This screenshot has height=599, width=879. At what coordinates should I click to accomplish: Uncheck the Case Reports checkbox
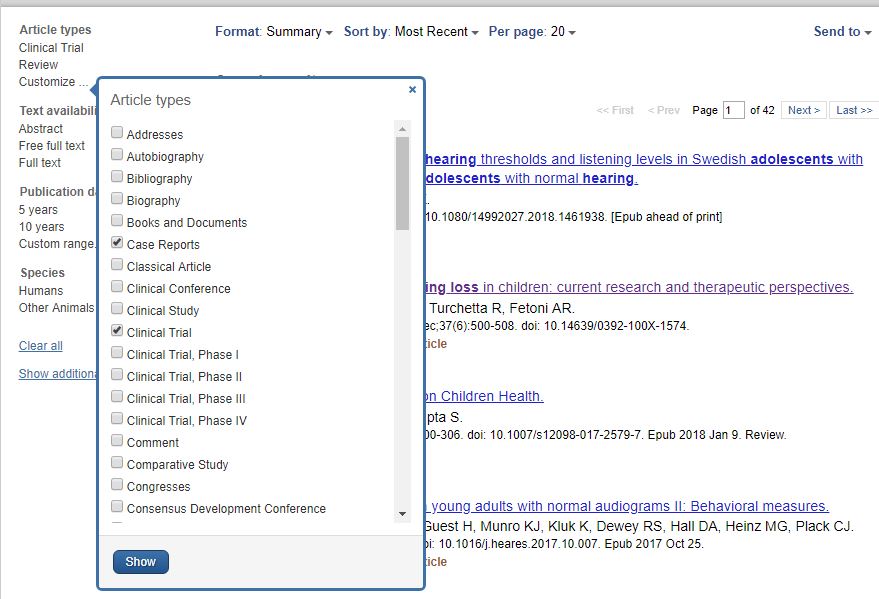[117, 242]
